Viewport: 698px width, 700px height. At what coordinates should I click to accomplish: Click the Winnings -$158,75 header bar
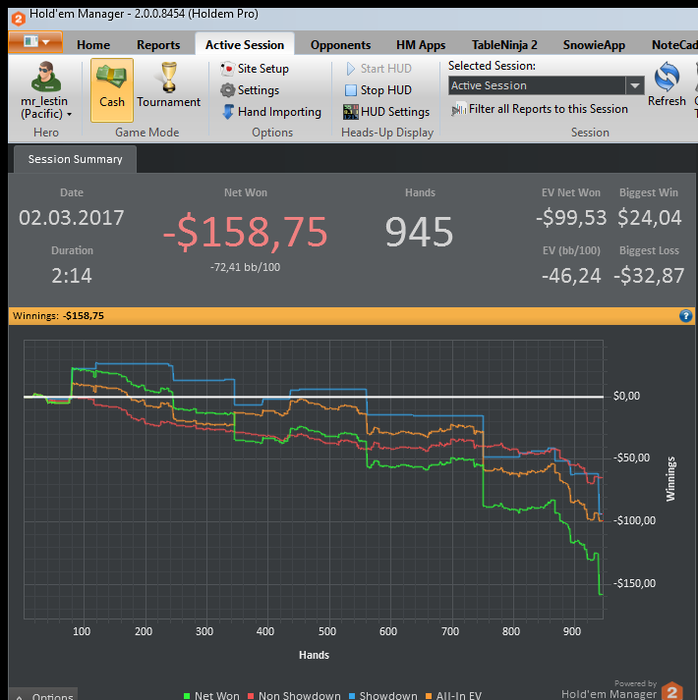352,316
